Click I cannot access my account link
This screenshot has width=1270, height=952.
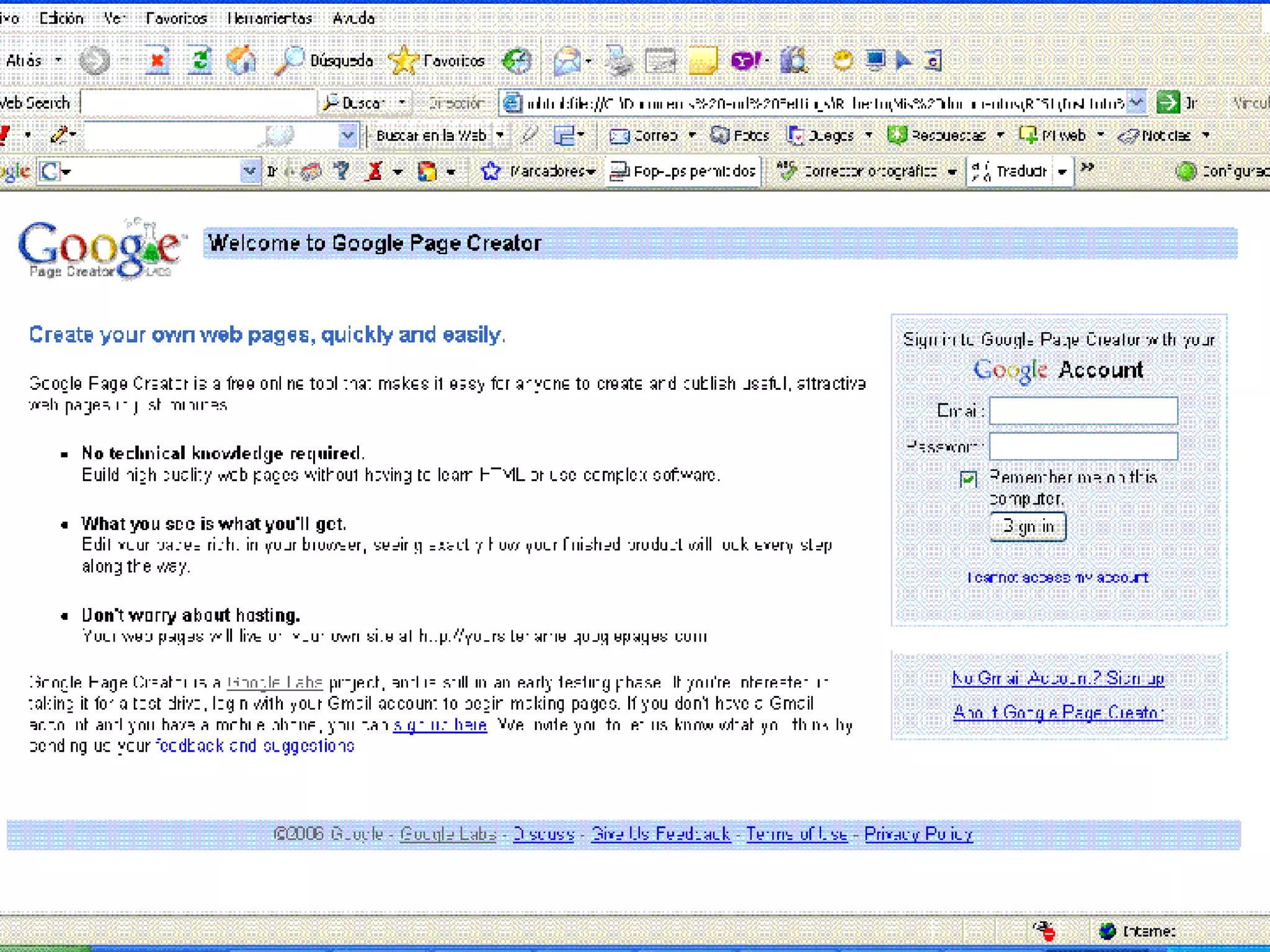(x=1057, y=578)
